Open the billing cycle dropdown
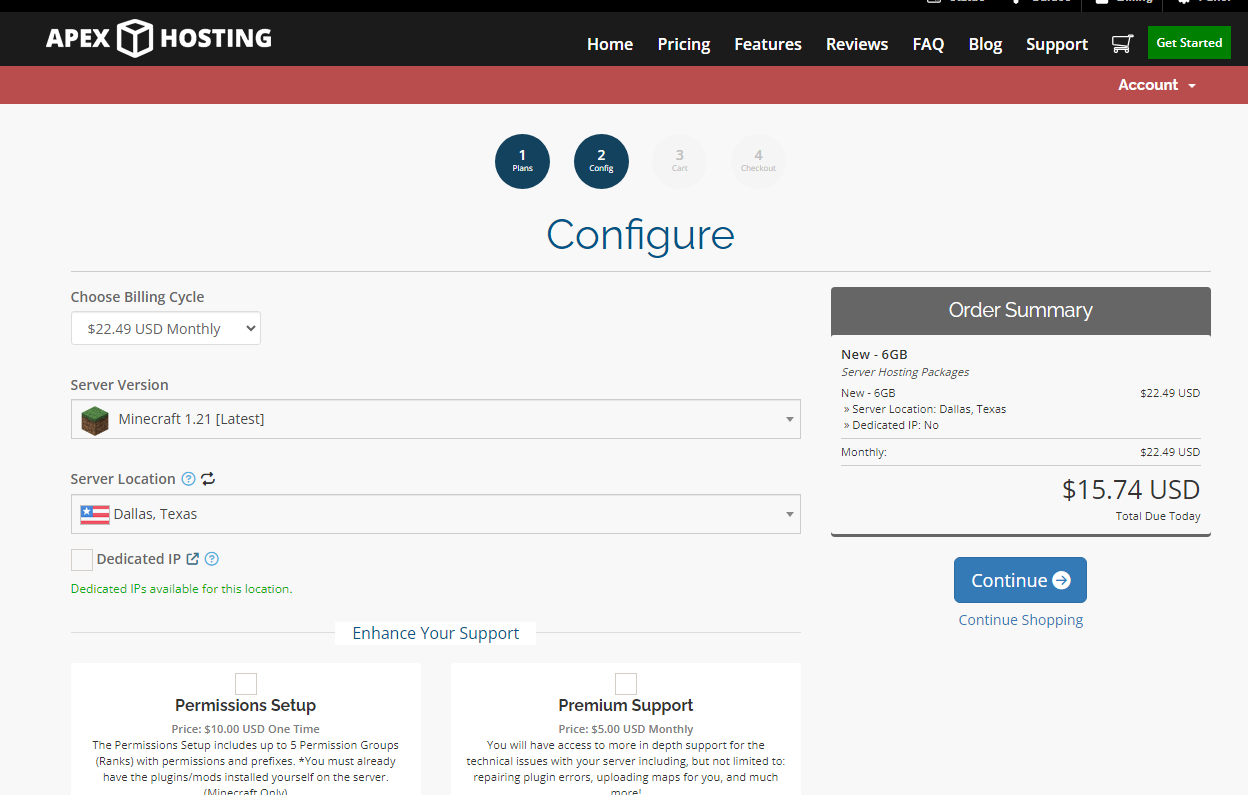The width and height of the screenshot is (1248, 795). (x=165, y=328)
